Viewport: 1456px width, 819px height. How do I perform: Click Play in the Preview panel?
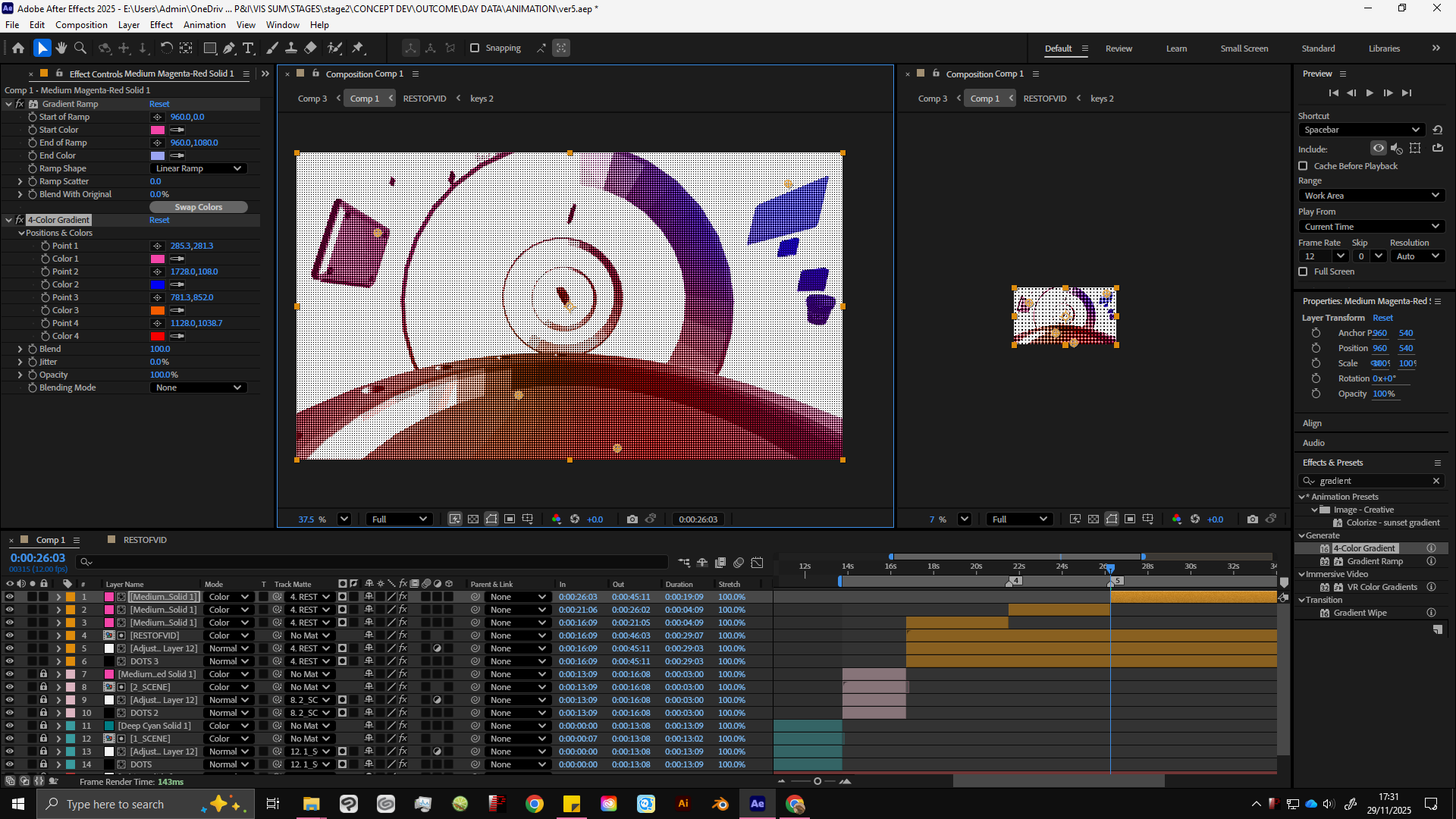[x=1370, y=93]
